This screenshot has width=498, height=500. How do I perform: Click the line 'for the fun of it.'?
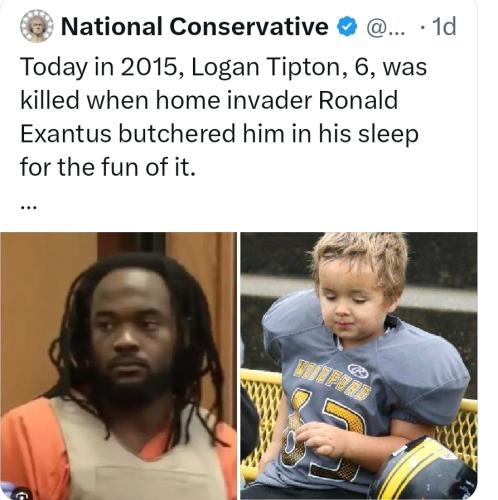pyautogui.click(x=108, y=167)
